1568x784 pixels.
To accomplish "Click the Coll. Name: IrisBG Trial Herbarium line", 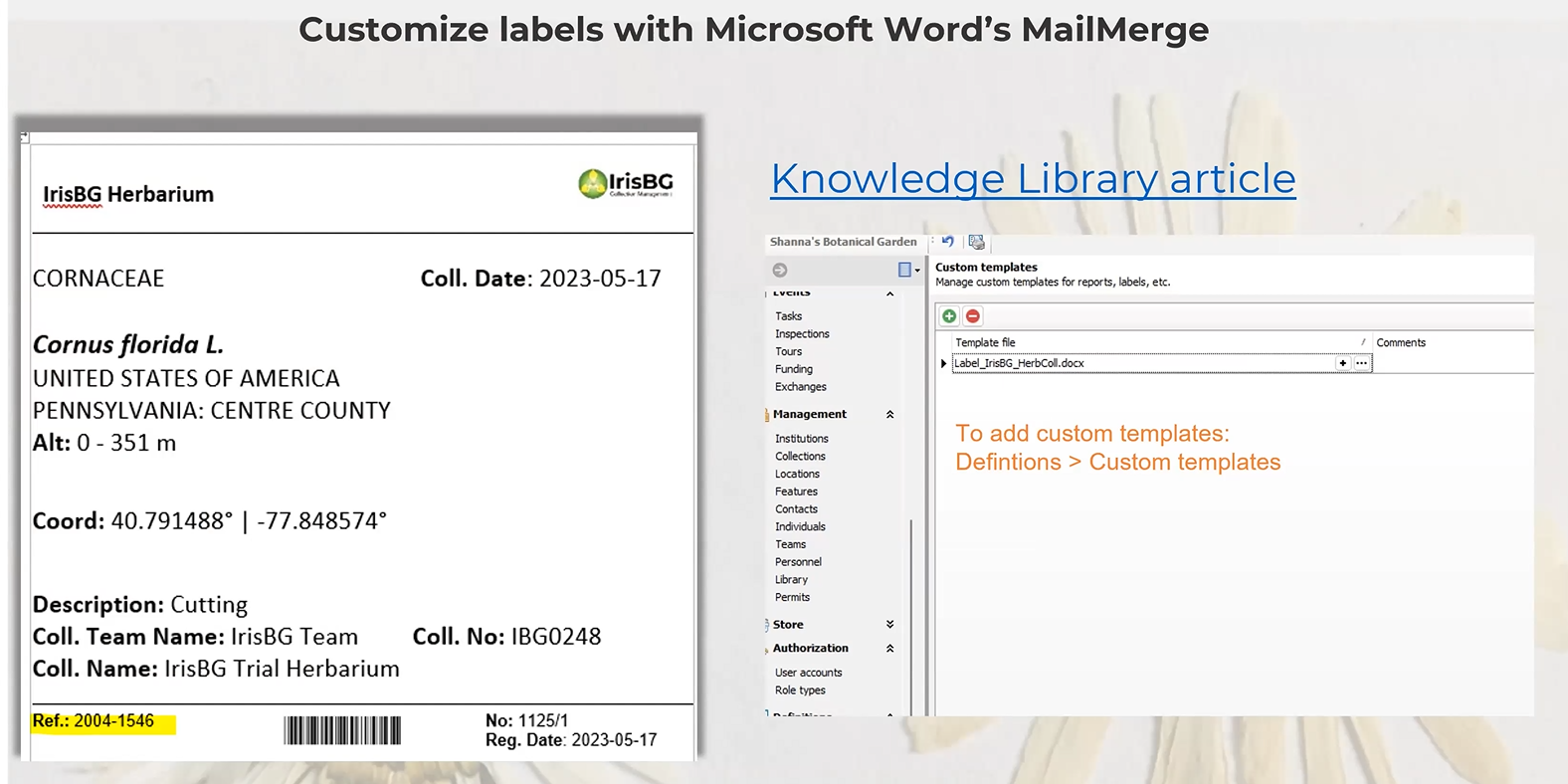I will pos(216,669).
